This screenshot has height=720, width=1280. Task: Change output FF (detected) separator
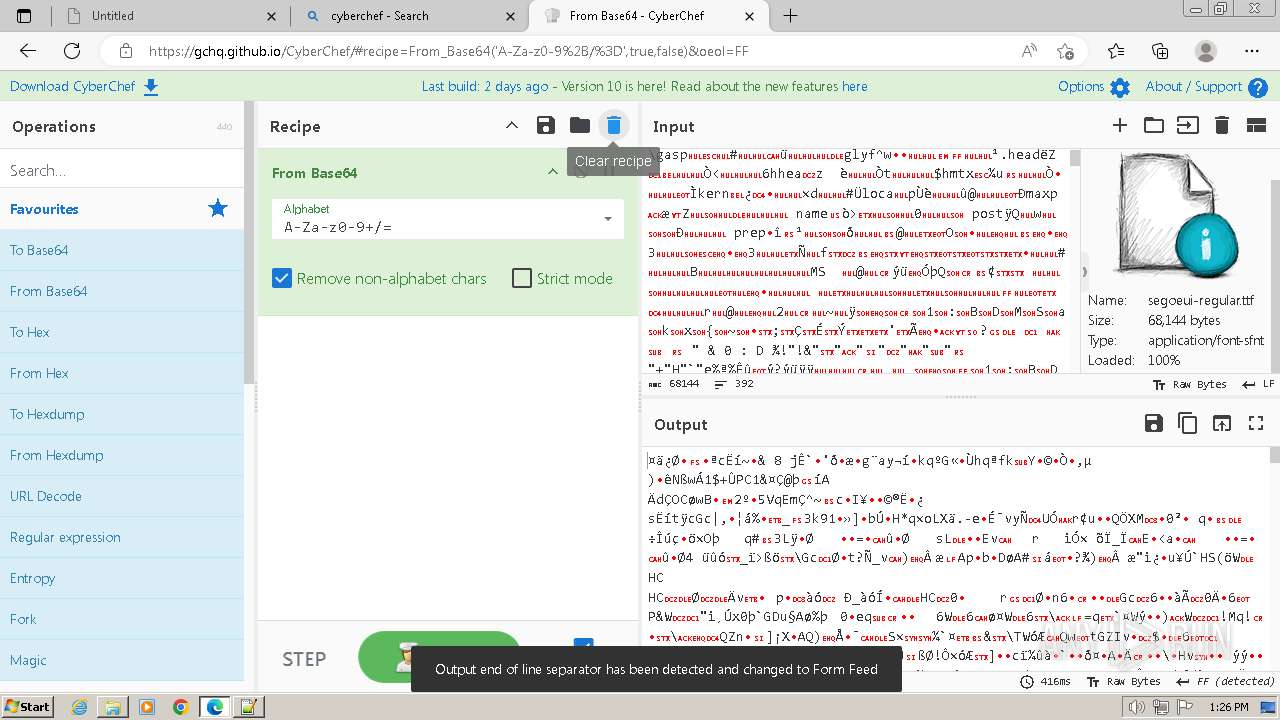point(1224,681)
